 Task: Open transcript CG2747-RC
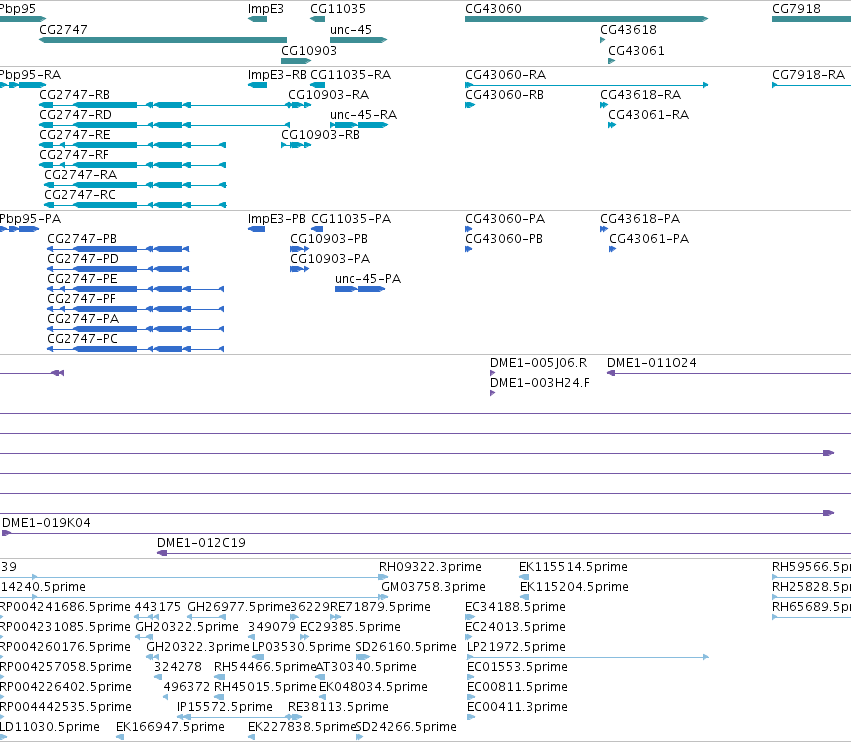click(x=80, y=194)
